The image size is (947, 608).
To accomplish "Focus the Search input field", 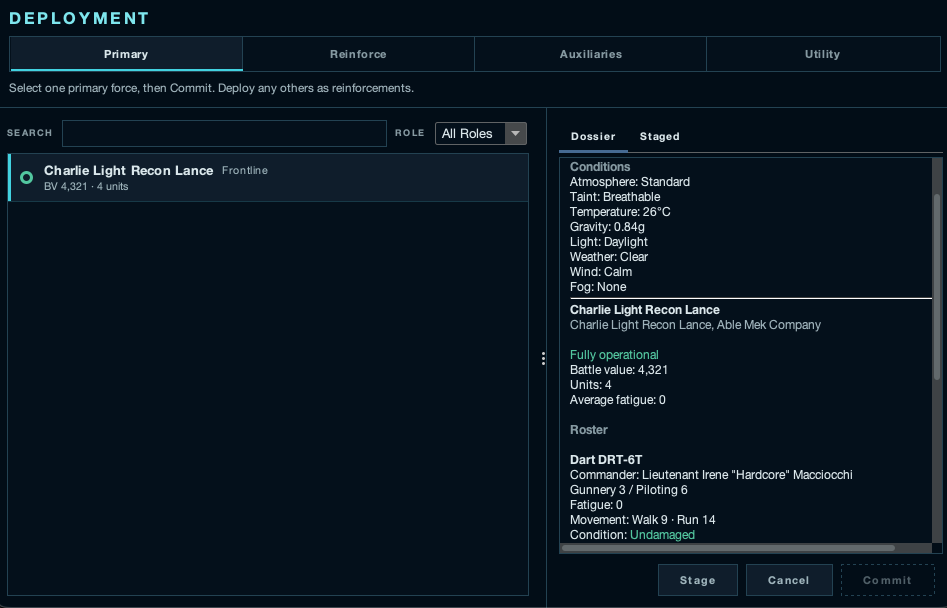I will [x=224, y=133].
